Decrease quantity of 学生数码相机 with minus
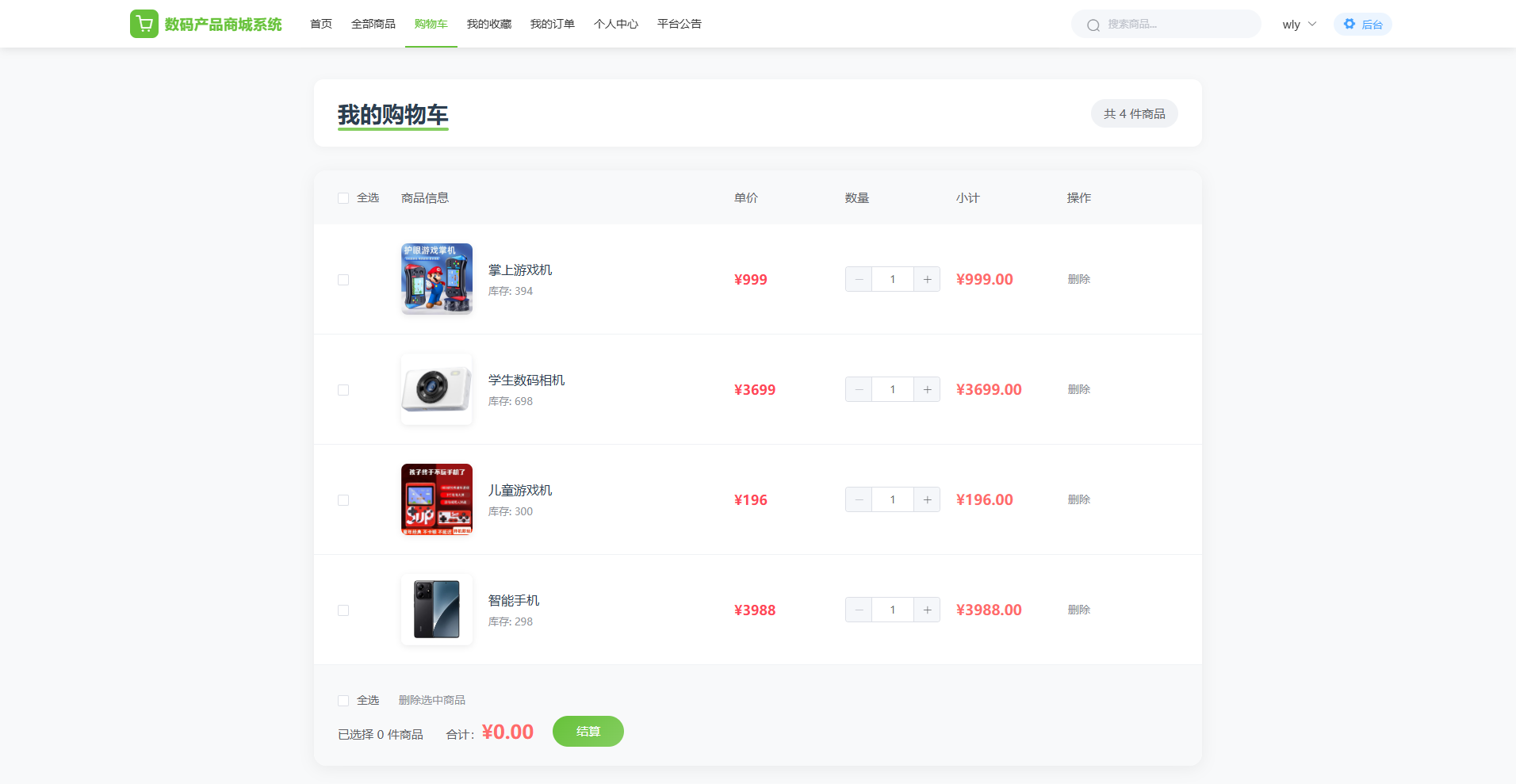The height and width of the screenshot is (784, 1516). click(859, 389)
